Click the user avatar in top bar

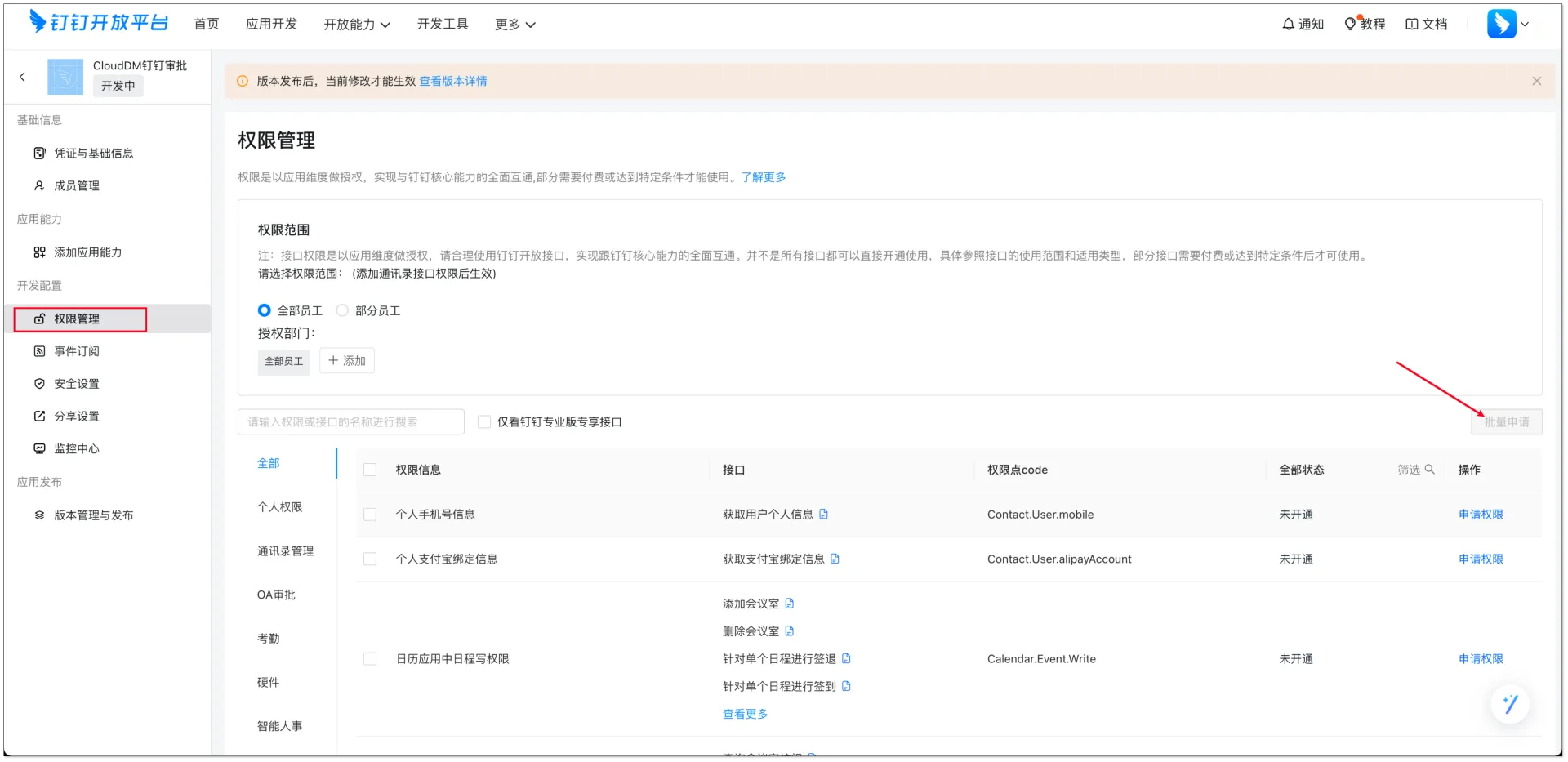pyautogui.click(x=1501, y=24)
